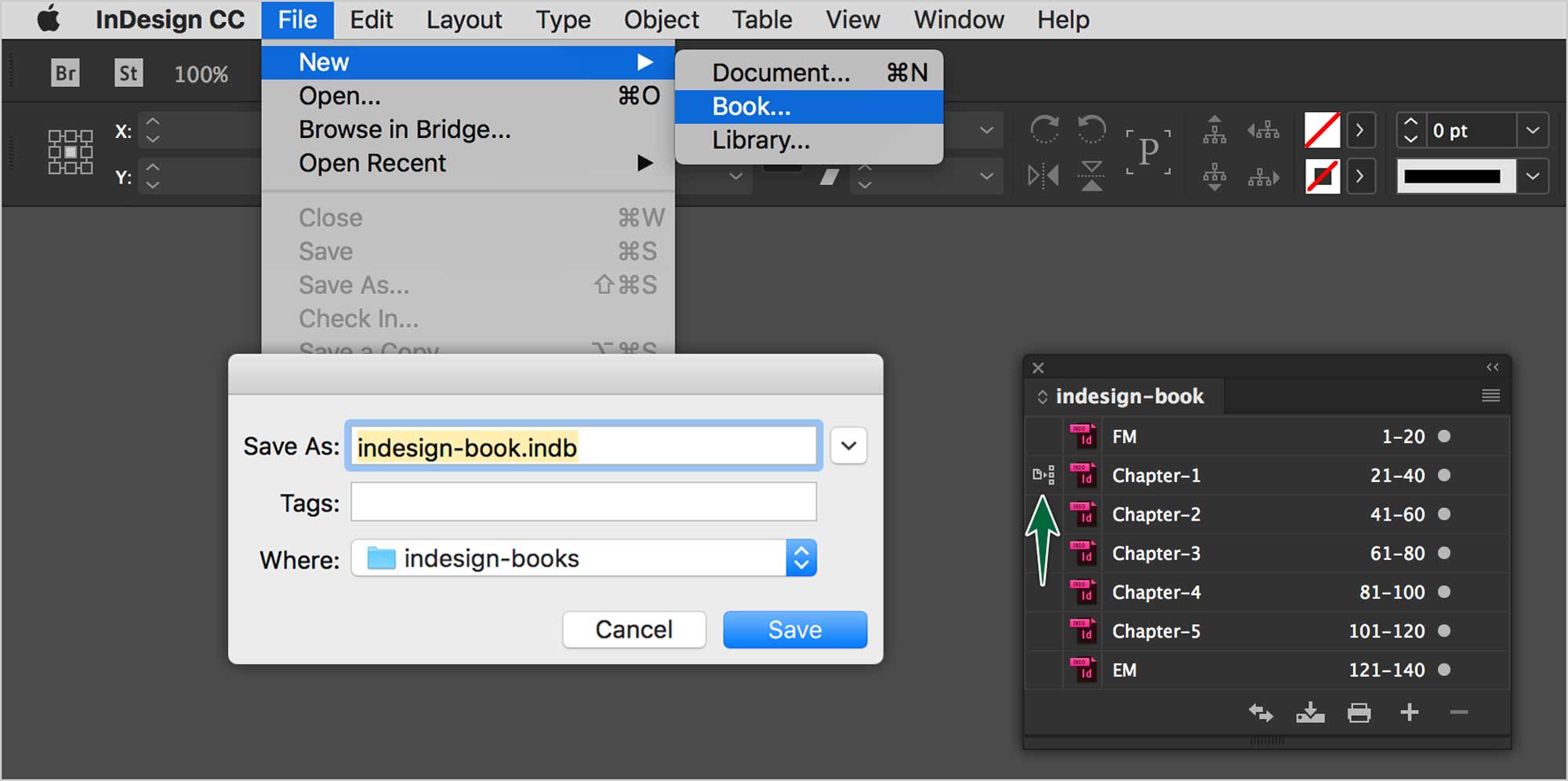
Task: Expand Open Recent submenu
Action: pos(468,163)
